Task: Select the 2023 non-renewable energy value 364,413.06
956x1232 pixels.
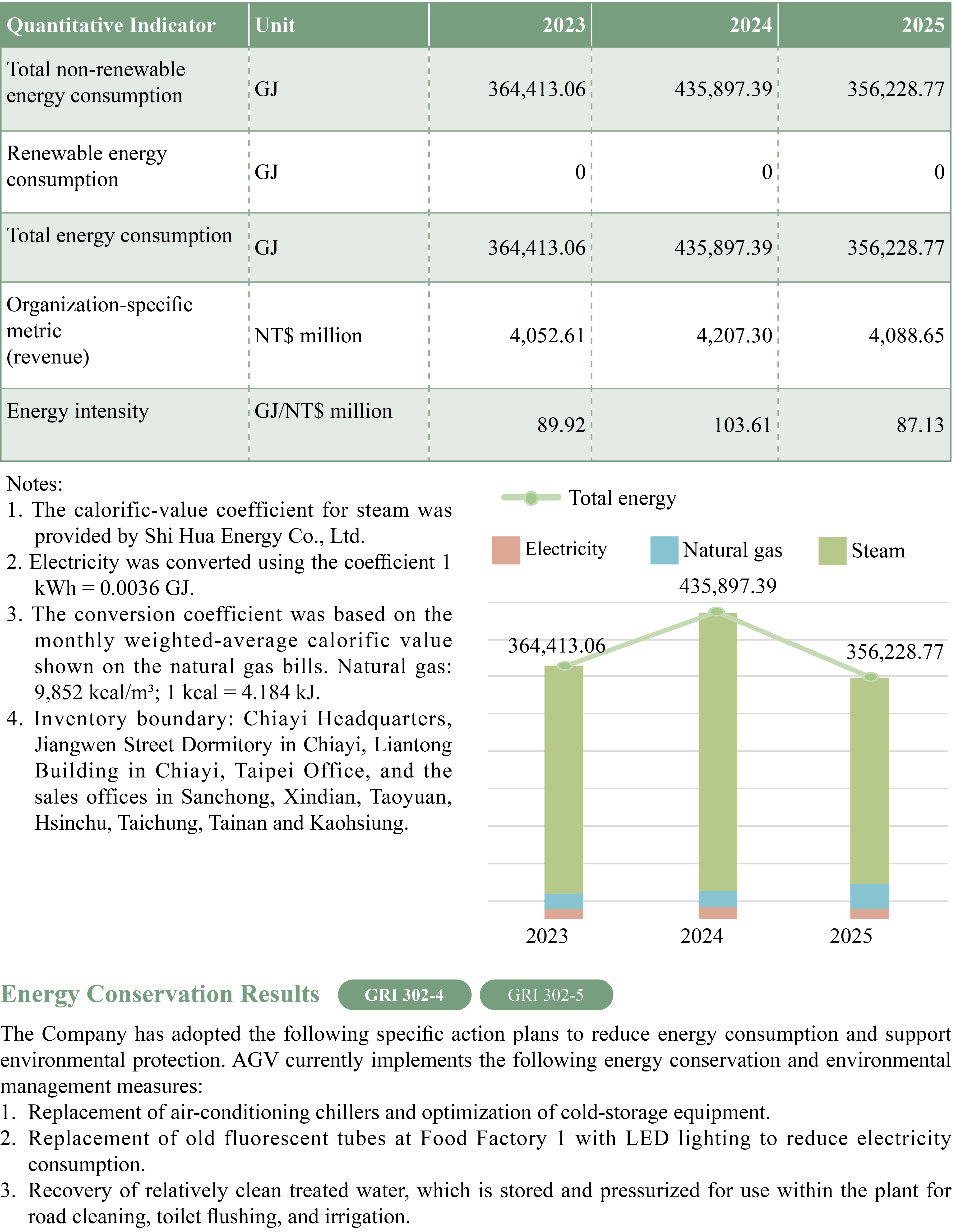Action: (x=537, y=89)
